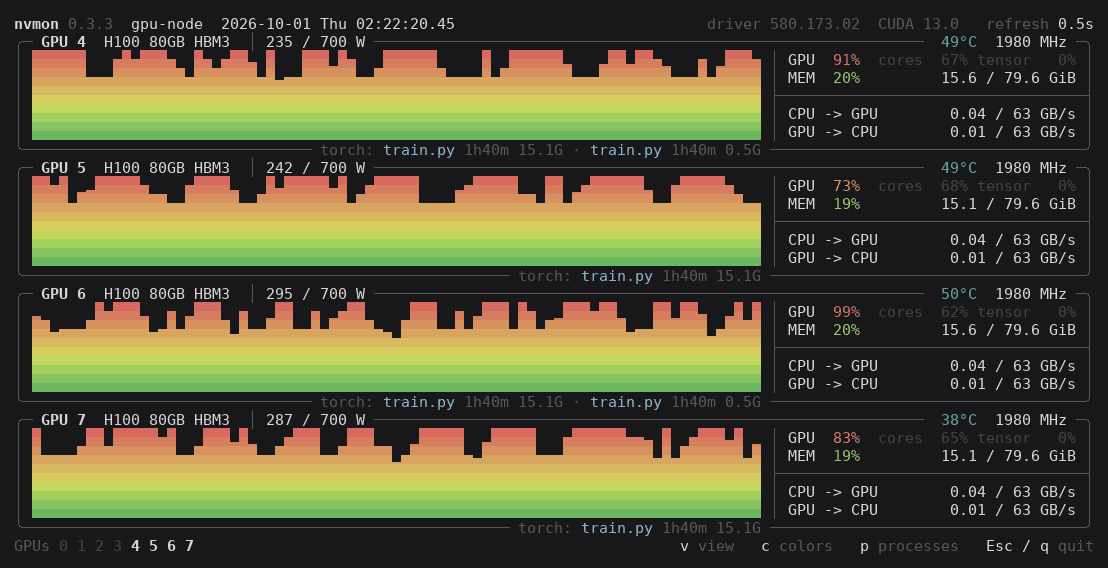Click GPU 4 memory 15.6 / 79.6 GiB
The image size is (1108, 568).
click(x=1008, y=78)
